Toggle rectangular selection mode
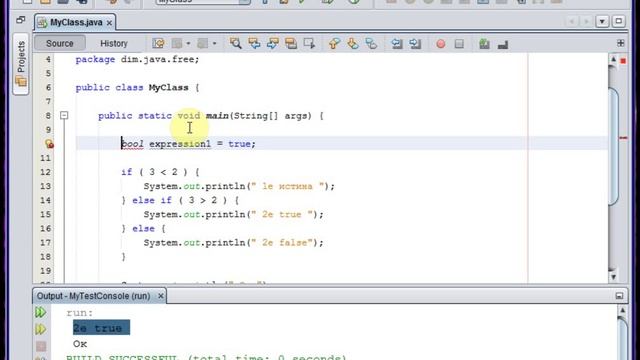Image resolution: width=640 pixels, height=360 pixels. pyautogui.click(x=309, y=43)
